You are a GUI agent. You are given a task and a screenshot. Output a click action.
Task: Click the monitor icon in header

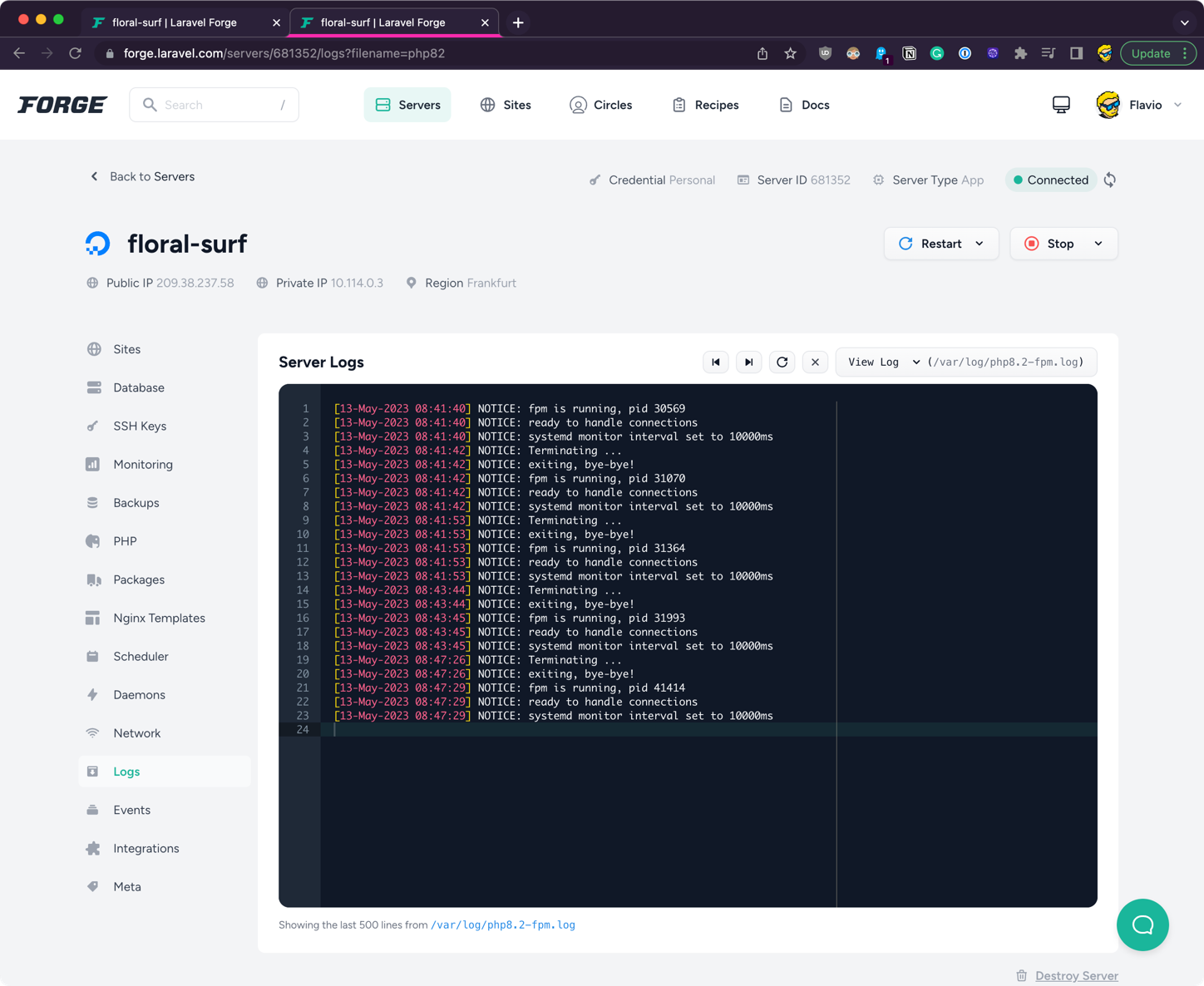pos(1061,105)
